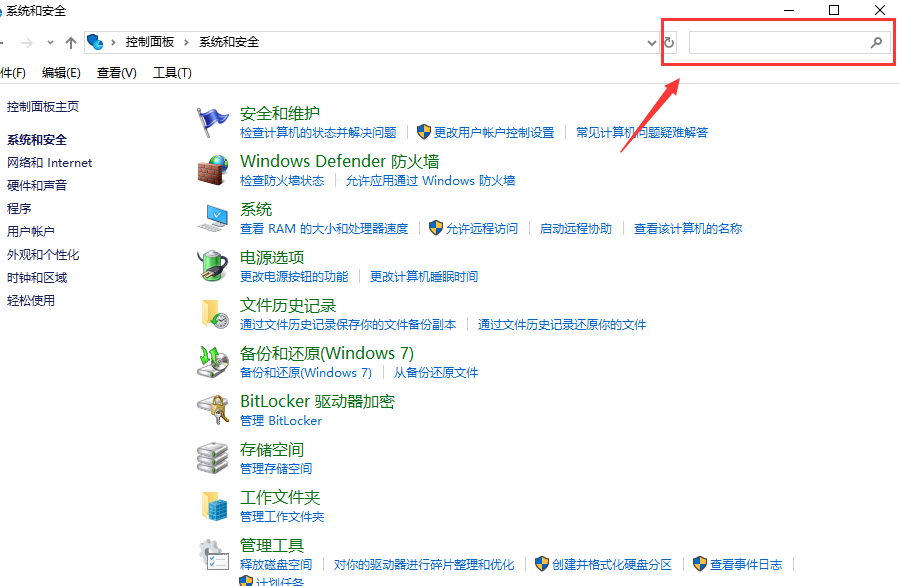Screen dimensions: 900x586
Task: Click the address bar path field
Action: (370, 42)
